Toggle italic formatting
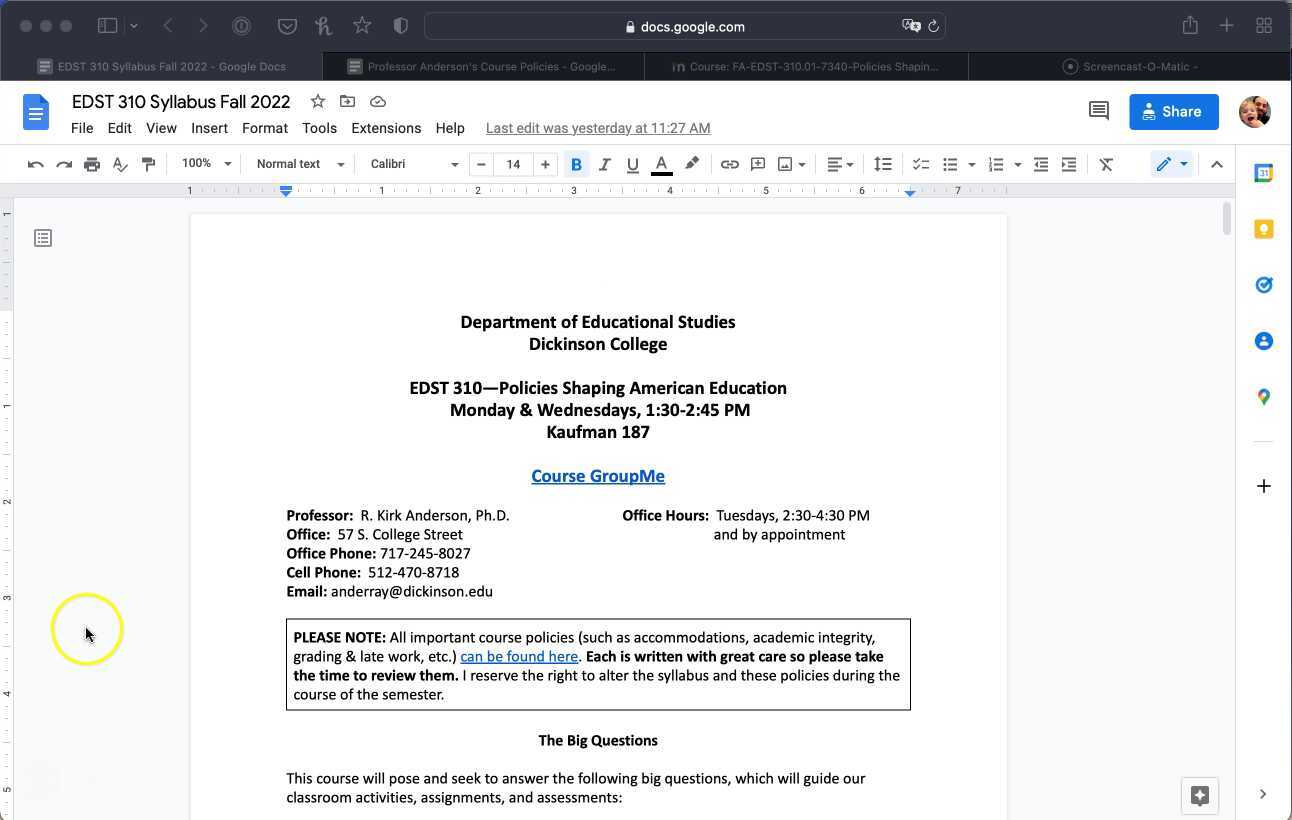1292x820 pixels. point(604,163)
